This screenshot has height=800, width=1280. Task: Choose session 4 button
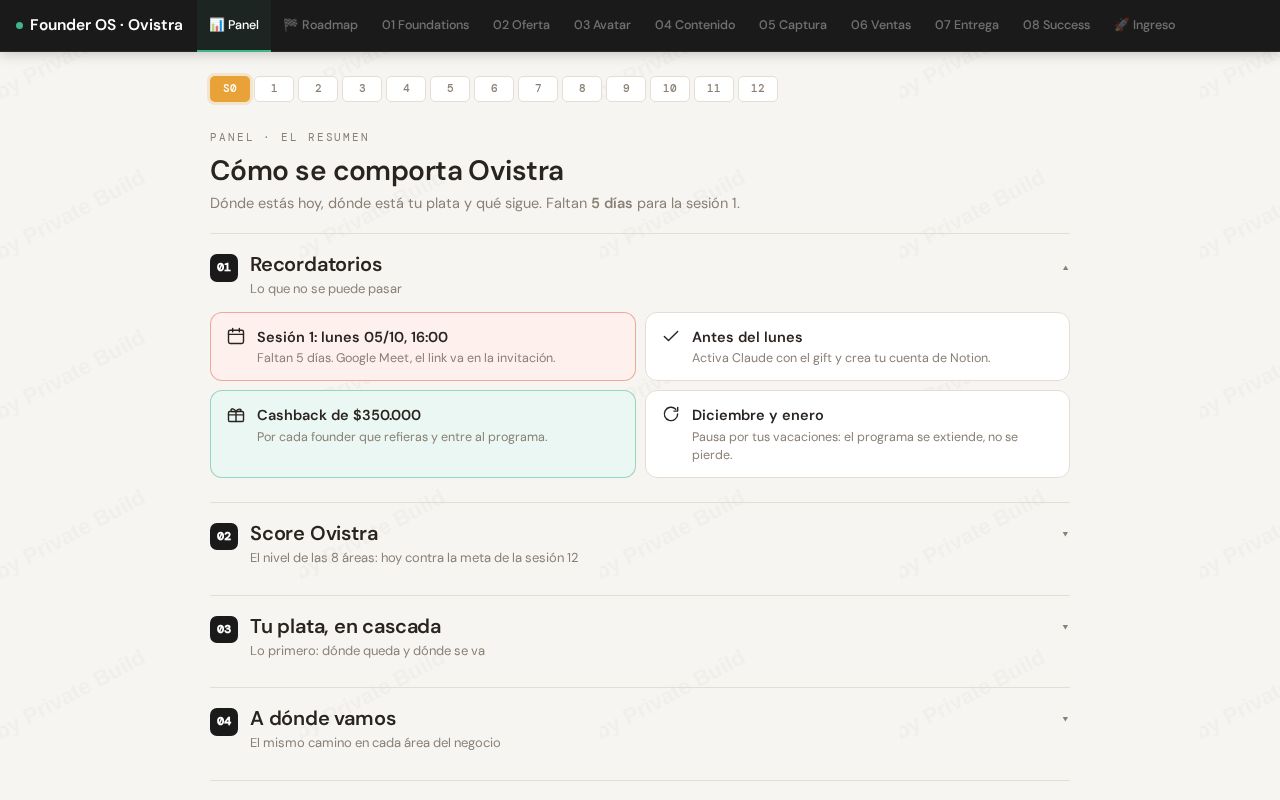tap(406, 89)
